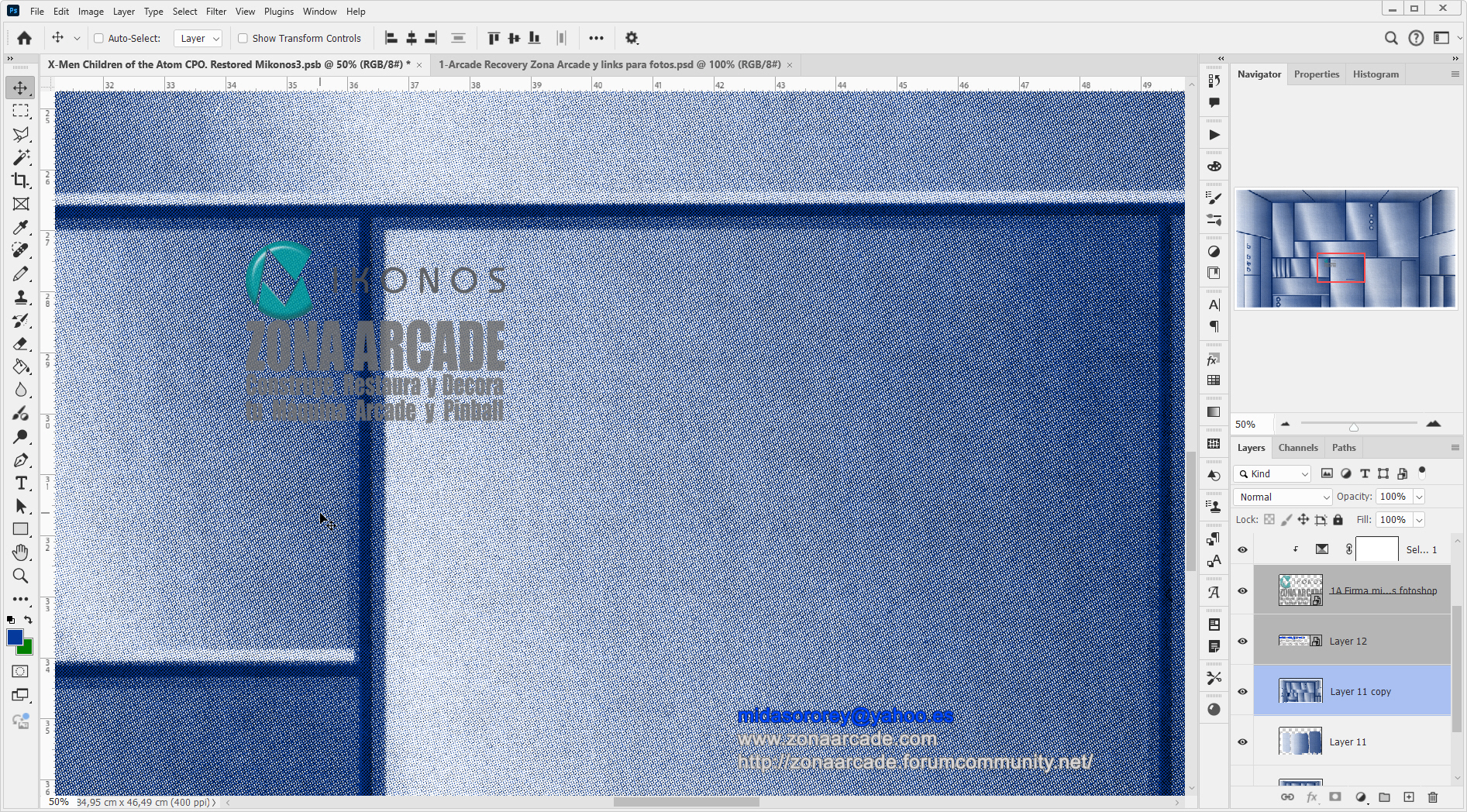Select the Horizontal Type tool

(21, 483)
